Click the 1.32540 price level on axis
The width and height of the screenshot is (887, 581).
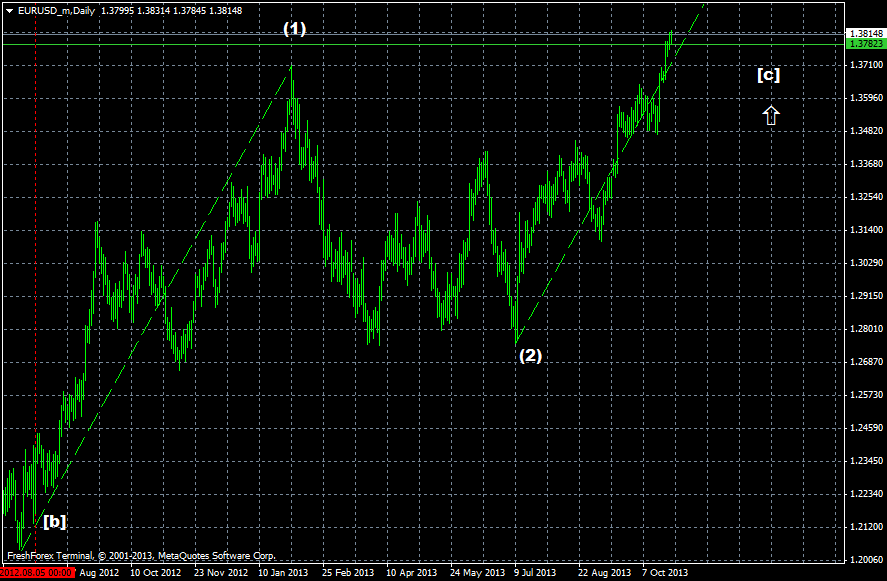point(865,197)
